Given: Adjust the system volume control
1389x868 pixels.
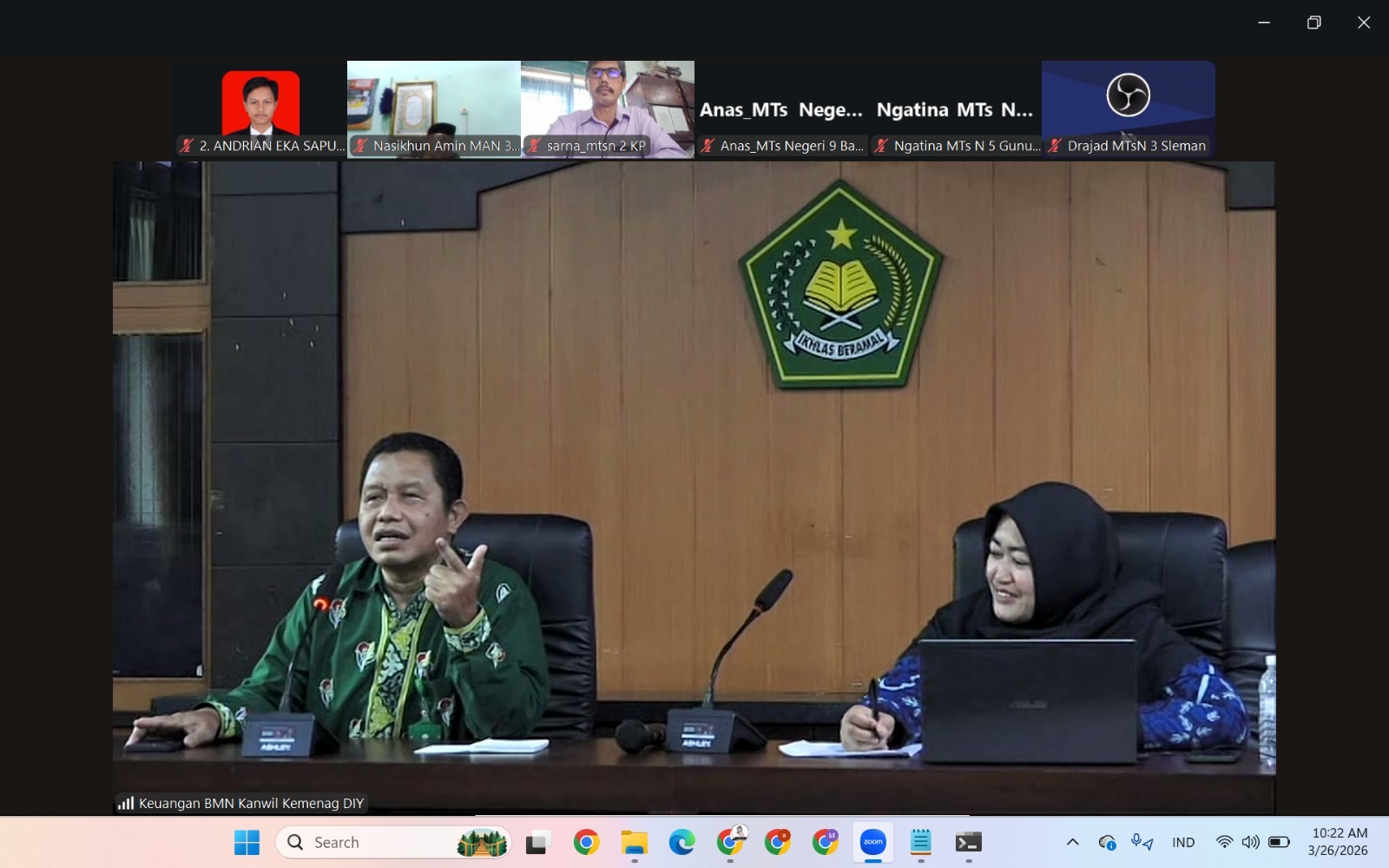Looking at the screenshot, I should (1250, 841).
